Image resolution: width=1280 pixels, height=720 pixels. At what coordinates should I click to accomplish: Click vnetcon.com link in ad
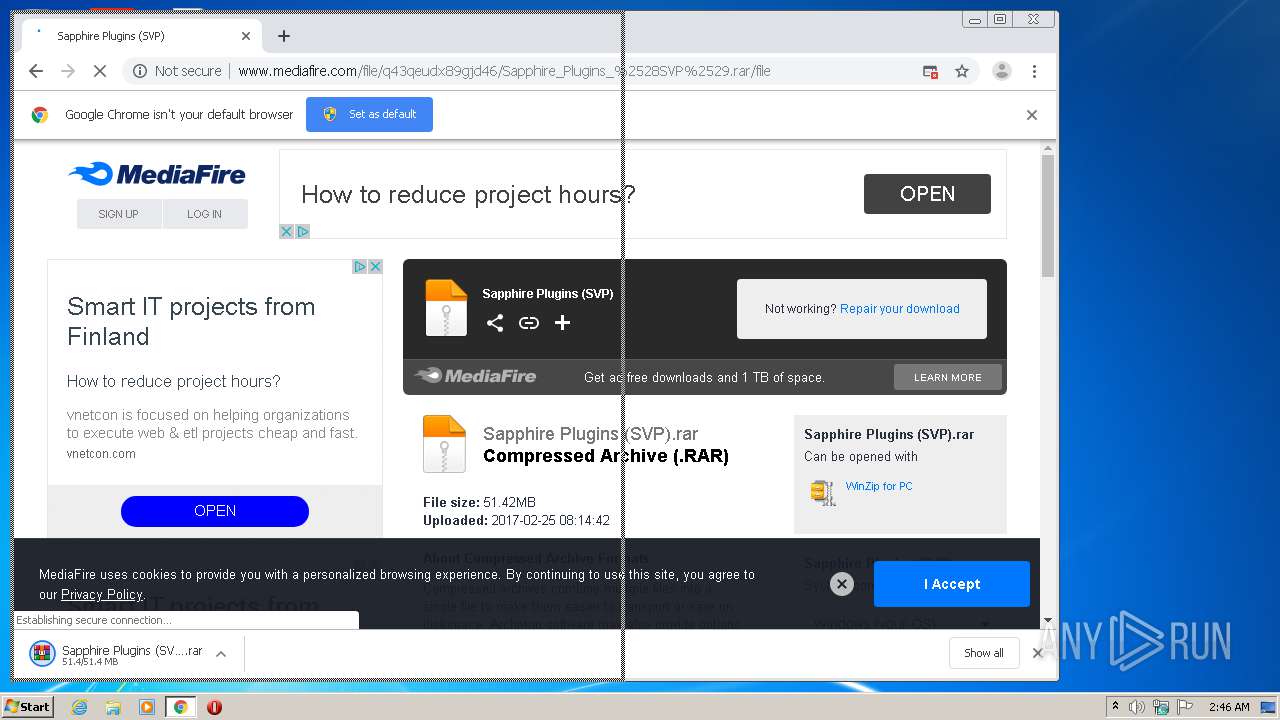click(x=101, y=453)
